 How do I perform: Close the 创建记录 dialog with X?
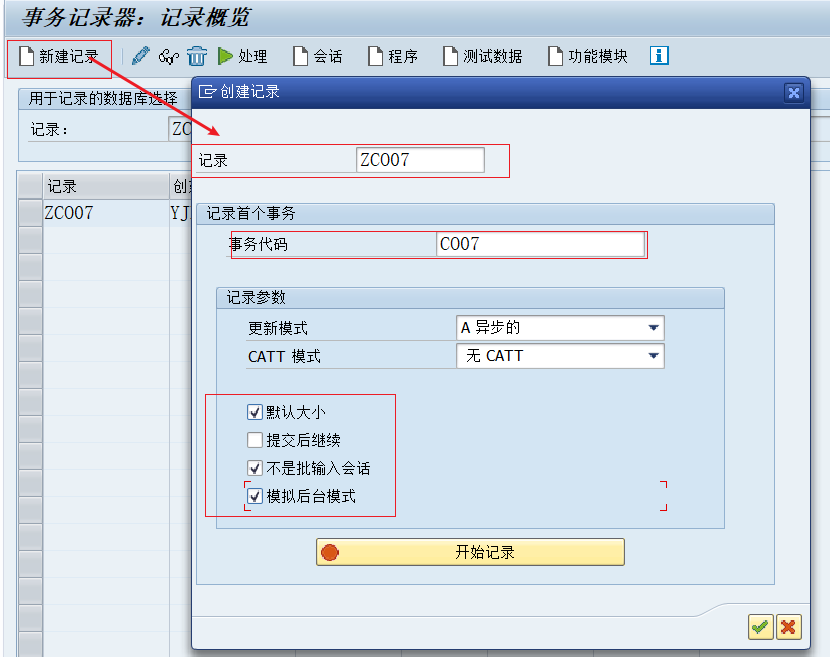click(793, 93)
